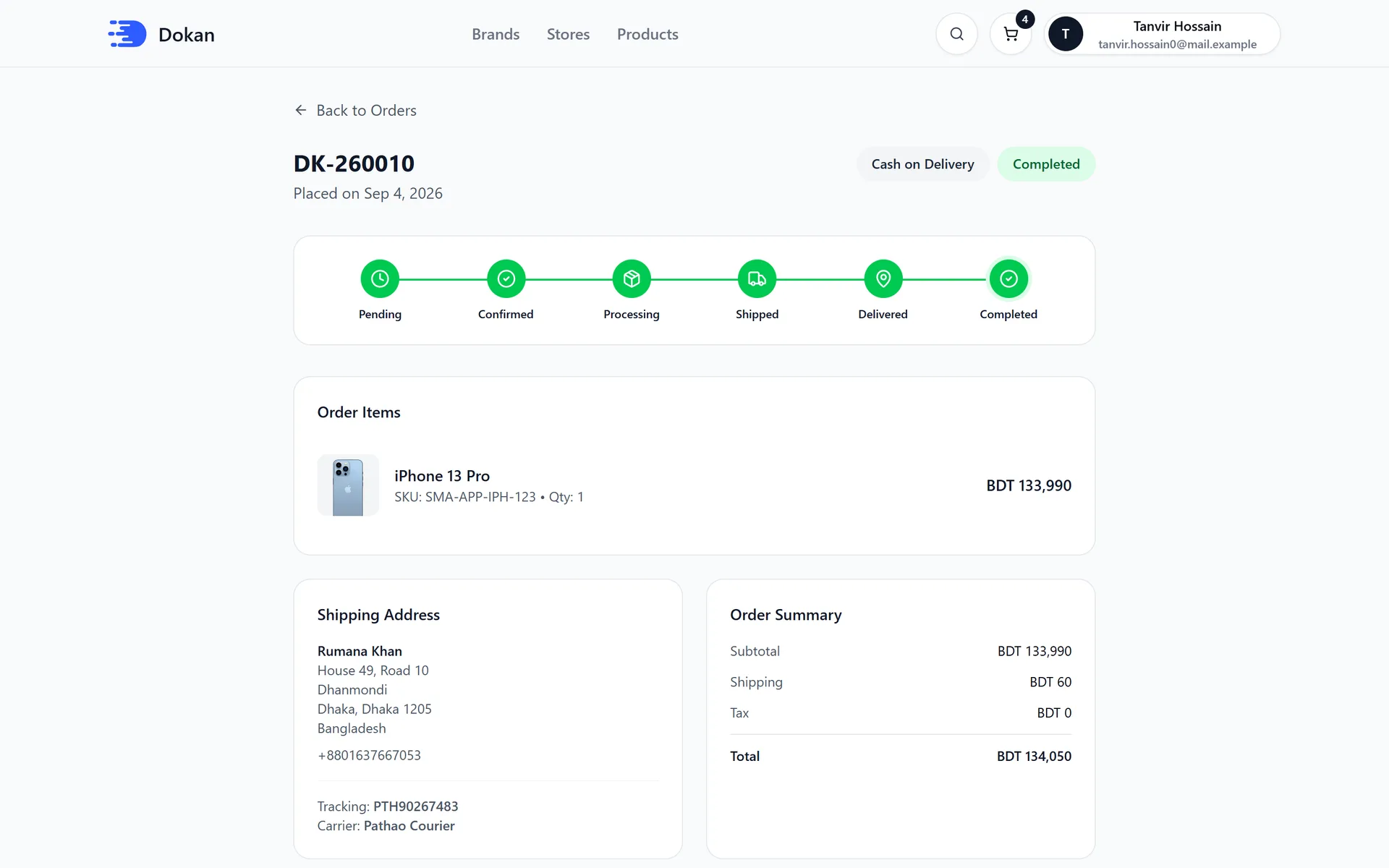Viewport: 1389px width, 868px height.
Task: Click the Confirmed check step icon
Action: click(506, 278)
